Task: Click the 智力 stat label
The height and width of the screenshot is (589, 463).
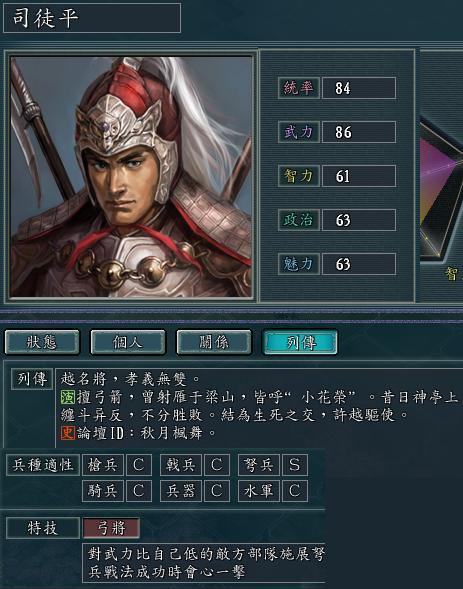Action: [x=299, y=176]
